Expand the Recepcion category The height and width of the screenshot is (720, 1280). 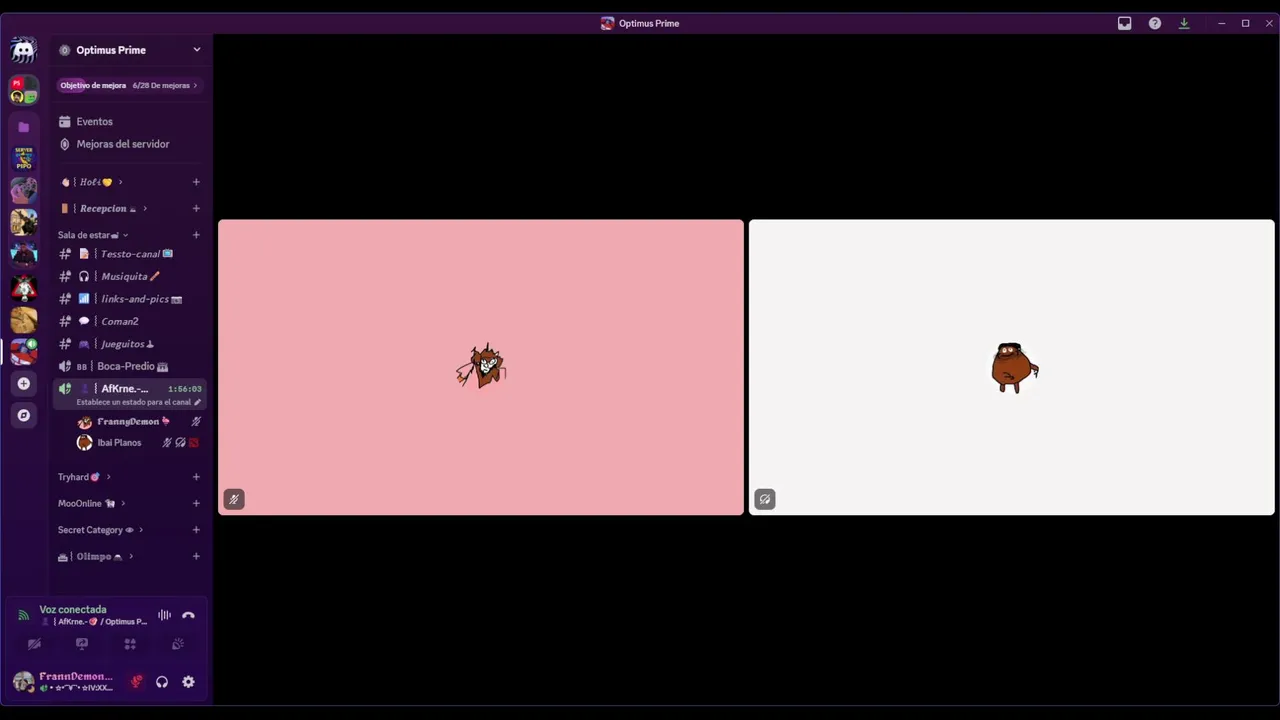(x=104, y=208)
